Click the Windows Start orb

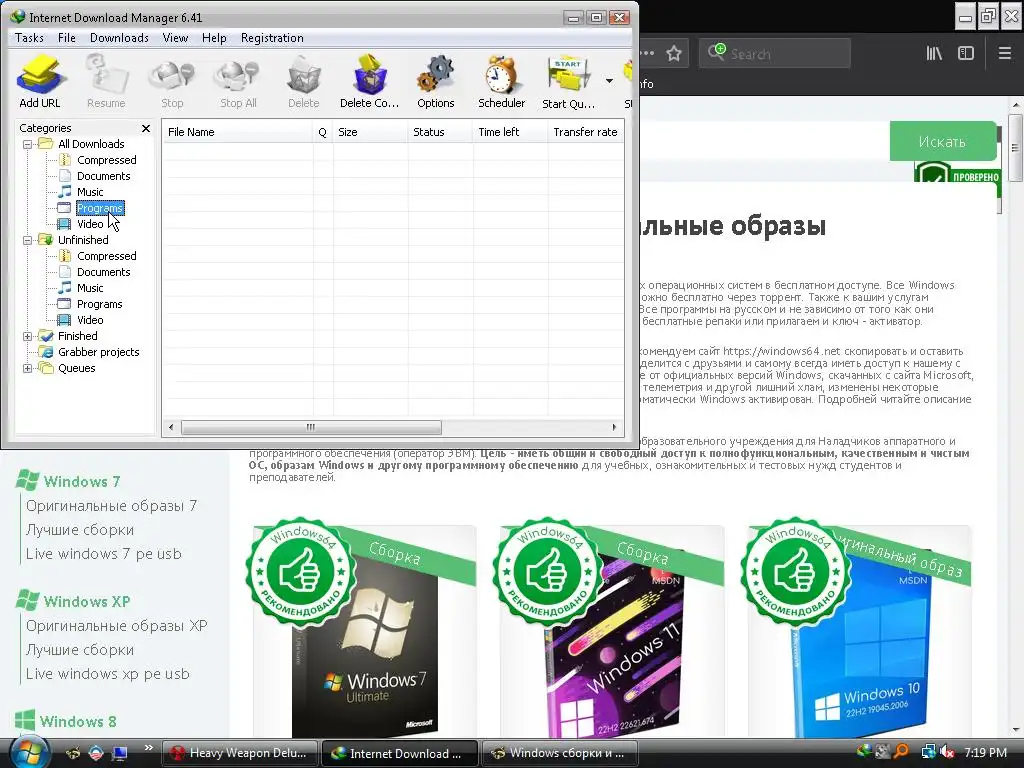[27, 752]
